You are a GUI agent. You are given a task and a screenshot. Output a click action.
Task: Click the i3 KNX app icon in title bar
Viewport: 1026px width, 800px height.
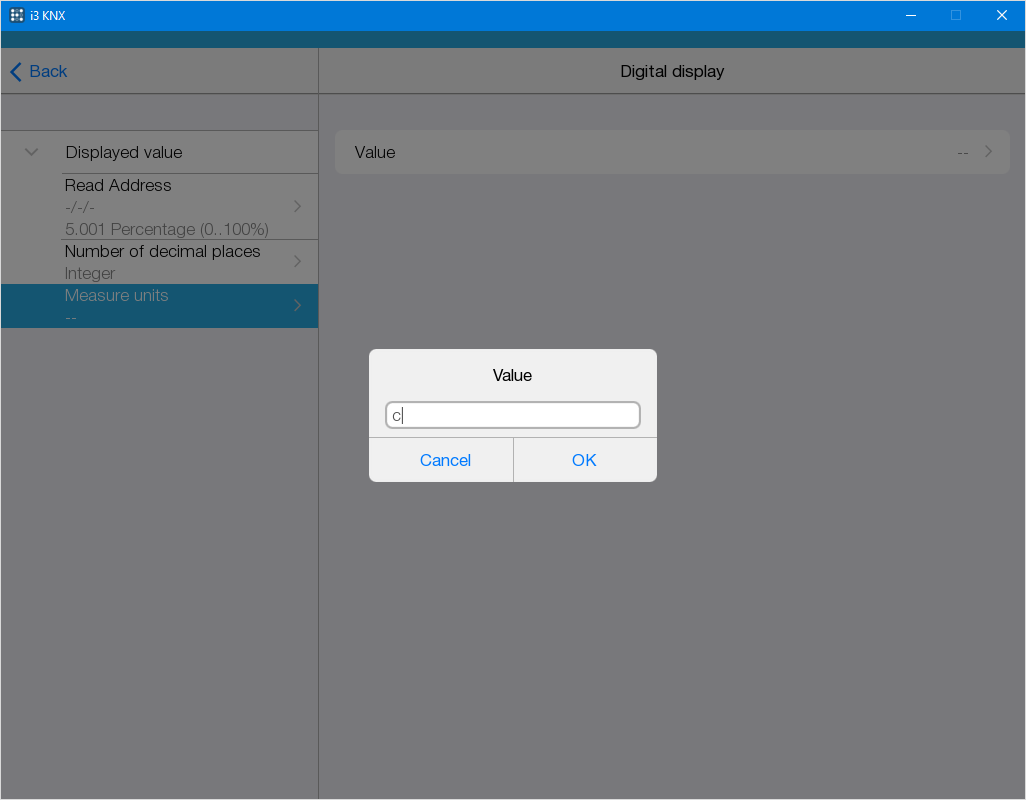(17, 15)
